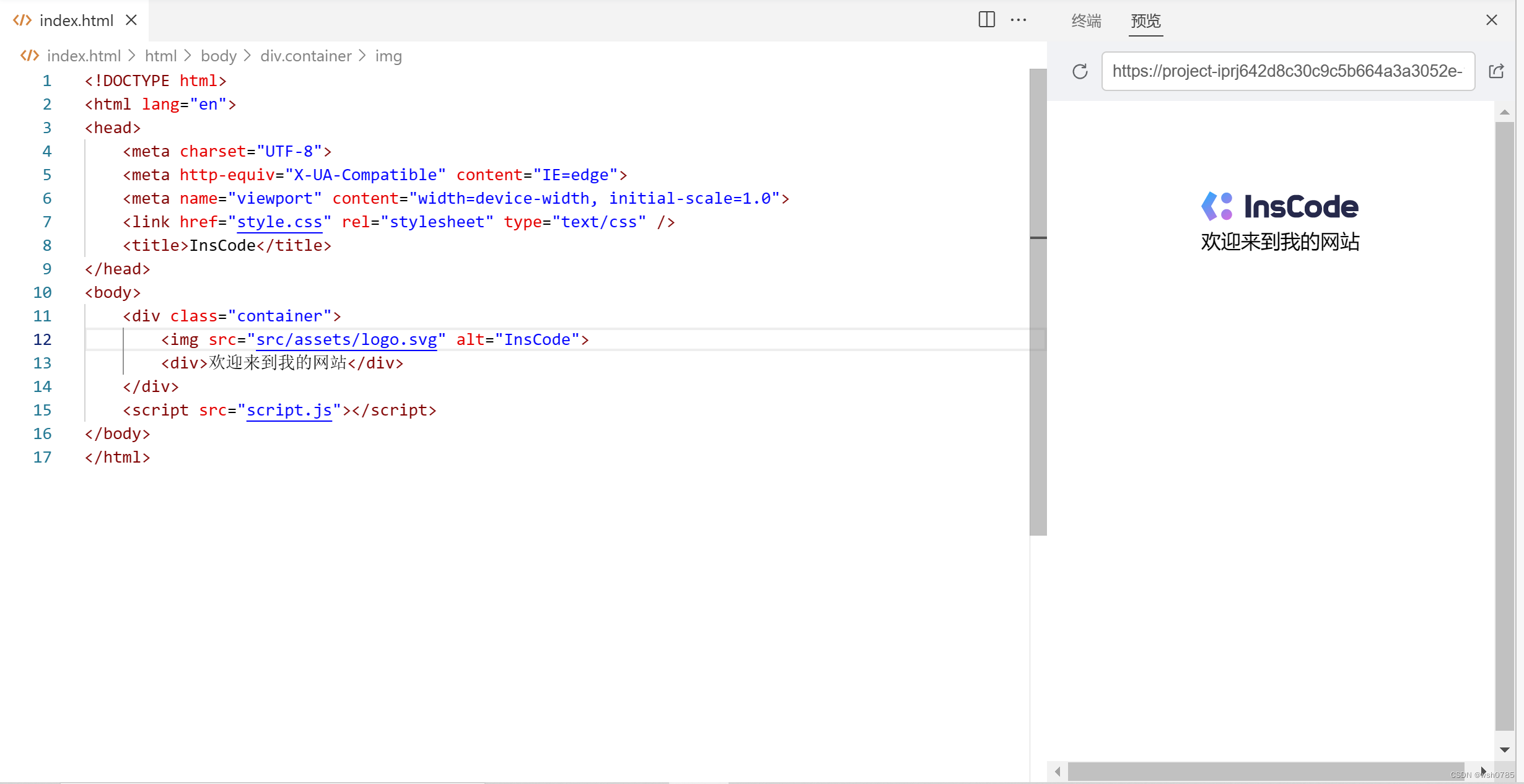
Task: Click the html breadcrumb item
Action: click(x=160, y=56)
